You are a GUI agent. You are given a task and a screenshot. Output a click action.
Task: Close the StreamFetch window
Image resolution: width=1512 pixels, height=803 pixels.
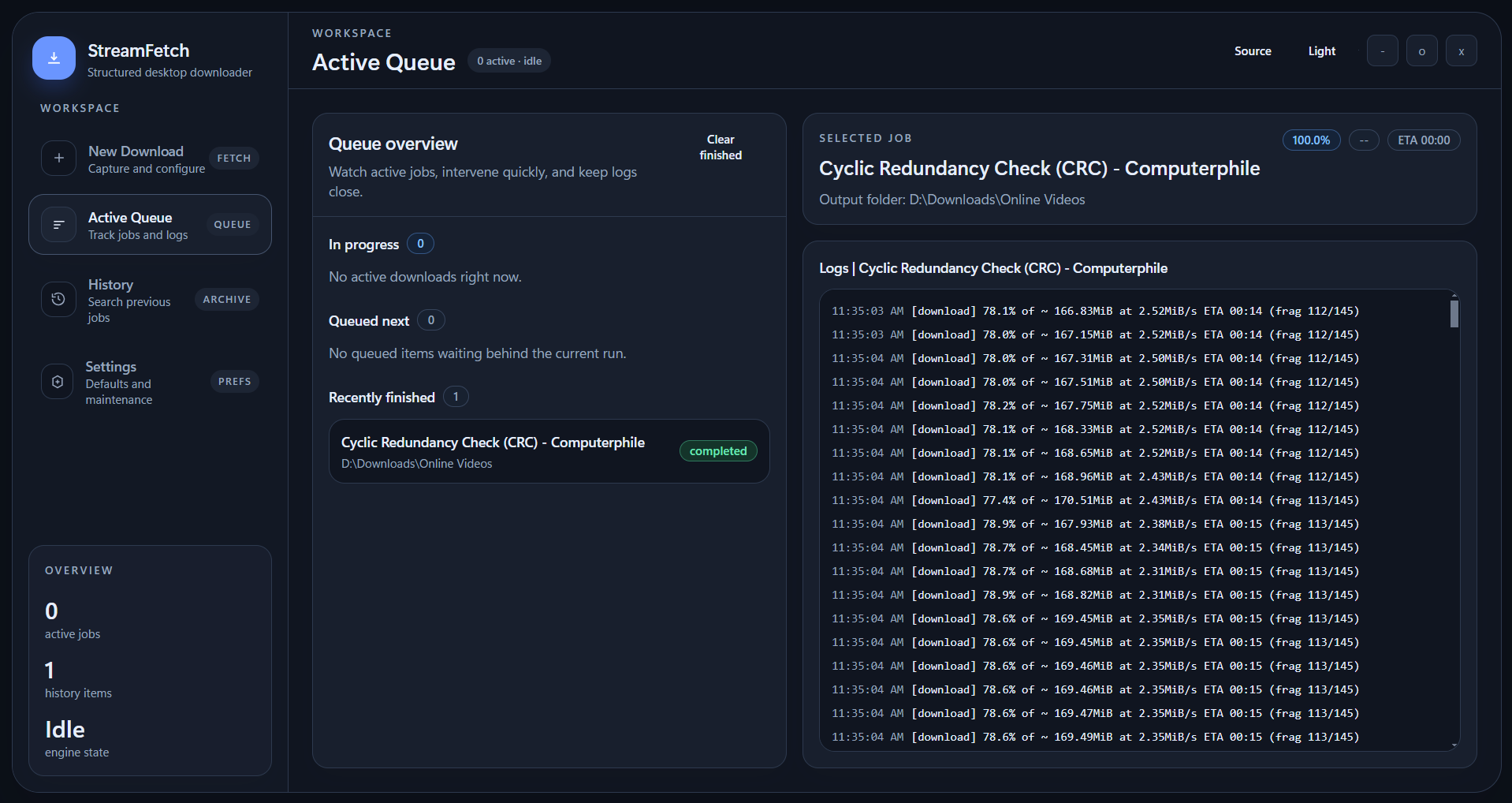1462,51
